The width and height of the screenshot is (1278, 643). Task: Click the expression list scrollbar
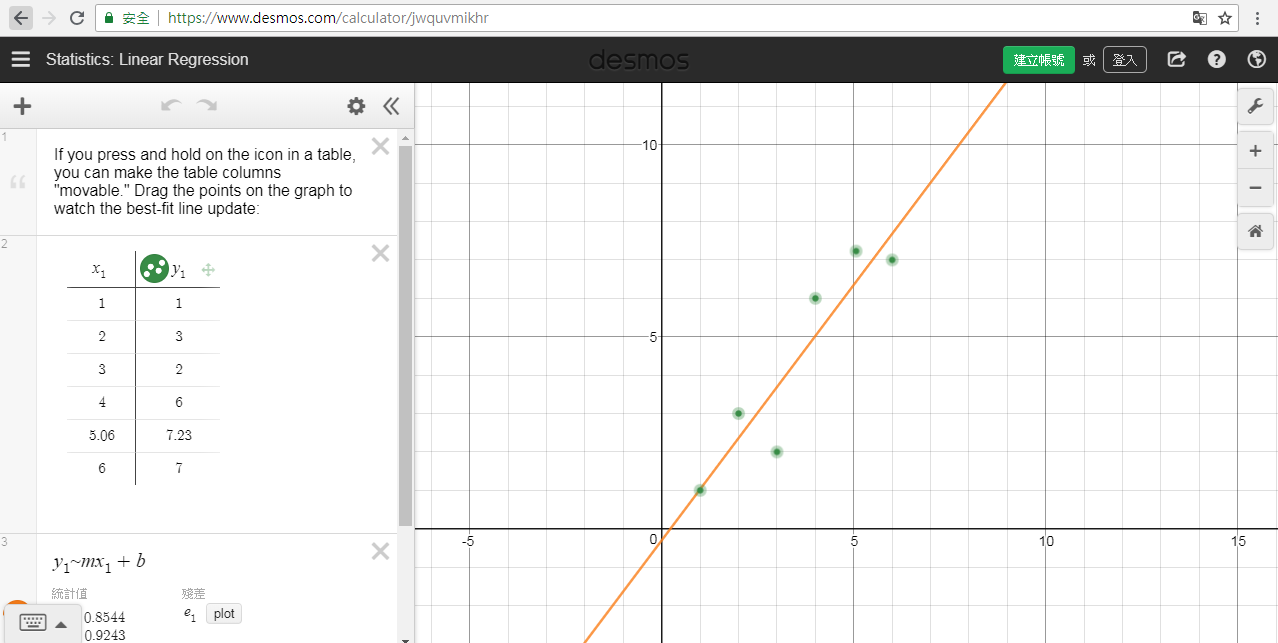[x=405, y=335]
